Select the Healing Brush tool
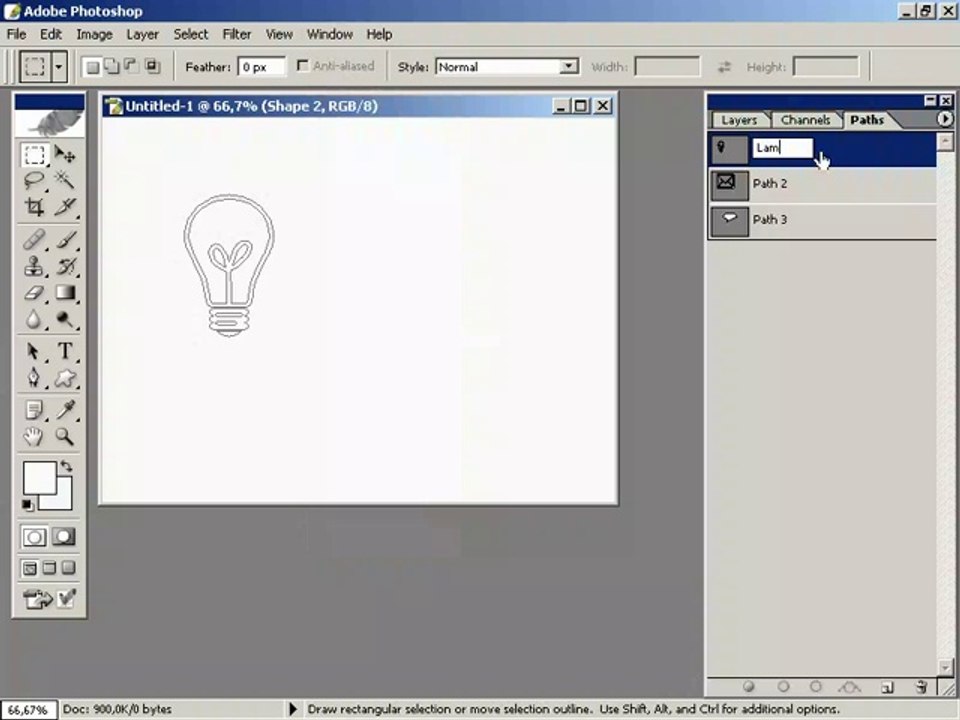960x720 pixels. click(x=34, y=239)
